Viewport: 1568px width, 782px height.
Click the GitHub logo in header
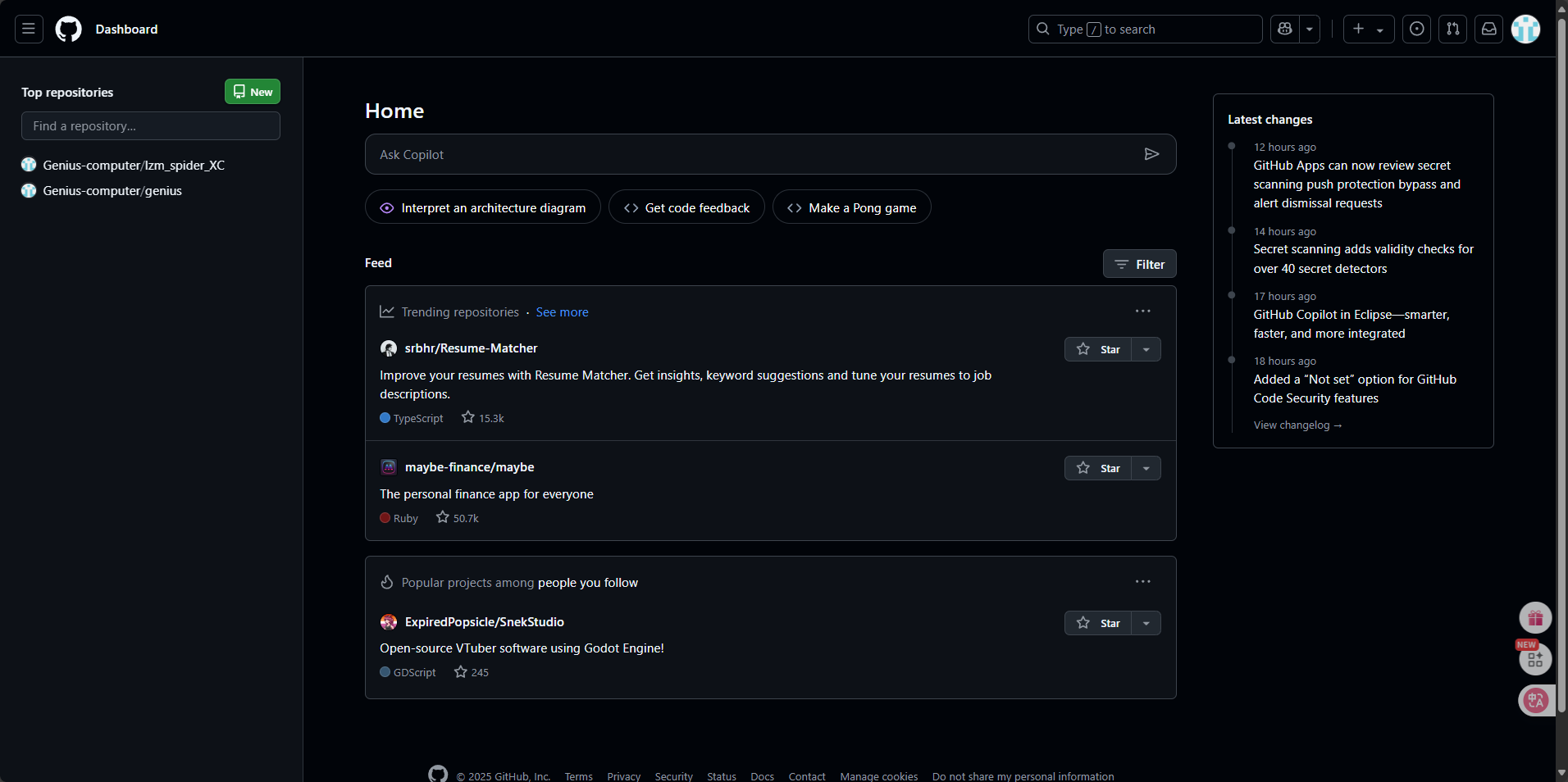pos(68,30)
